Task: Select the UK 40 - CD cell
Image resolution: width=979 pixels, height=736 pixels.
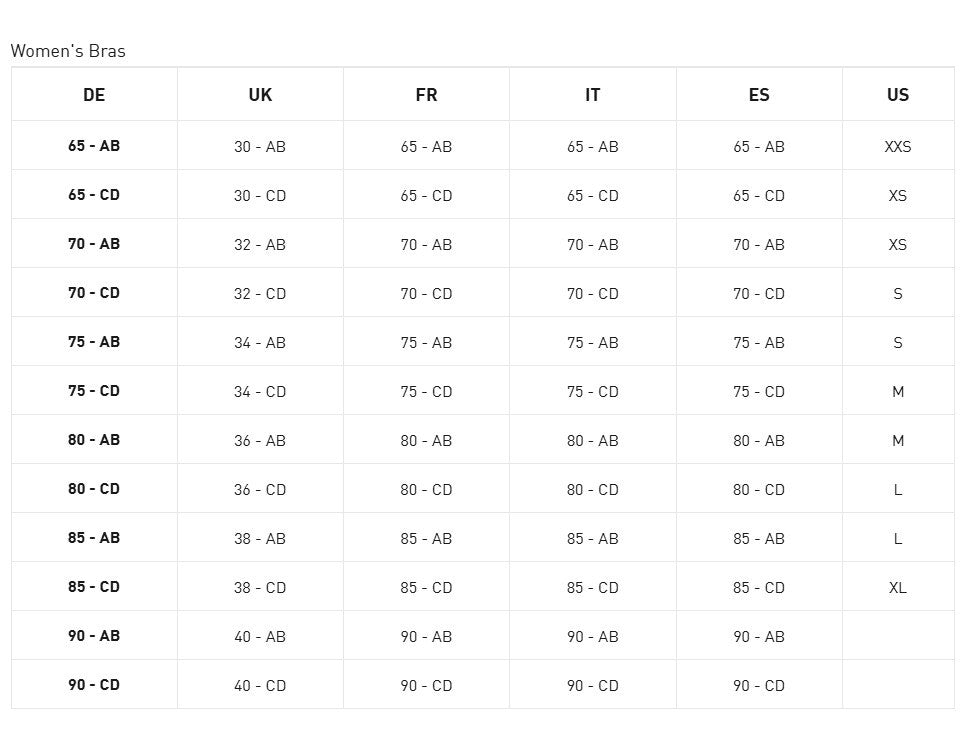Action: coord(260,686)
